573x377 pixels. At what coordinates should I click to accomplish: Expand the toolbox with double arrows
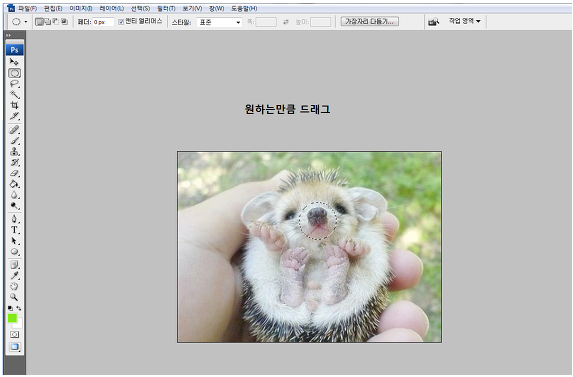(8, 35)
